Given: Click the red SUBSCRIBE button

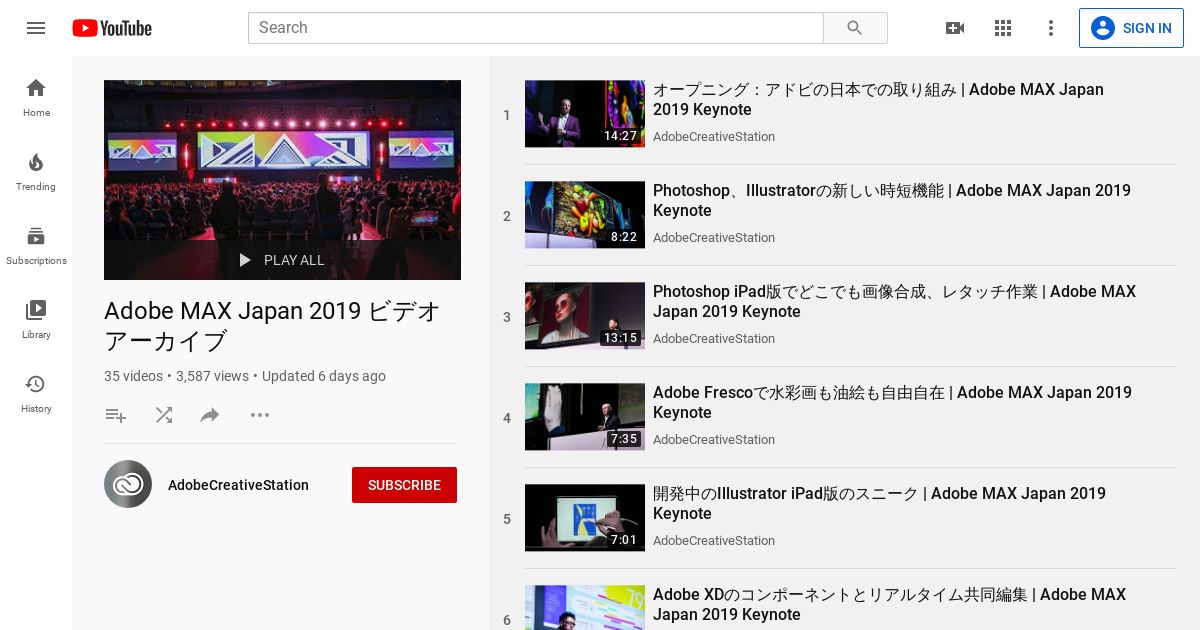Looking at the screenshot, I should pyautogui.click(x=404, y=485).
